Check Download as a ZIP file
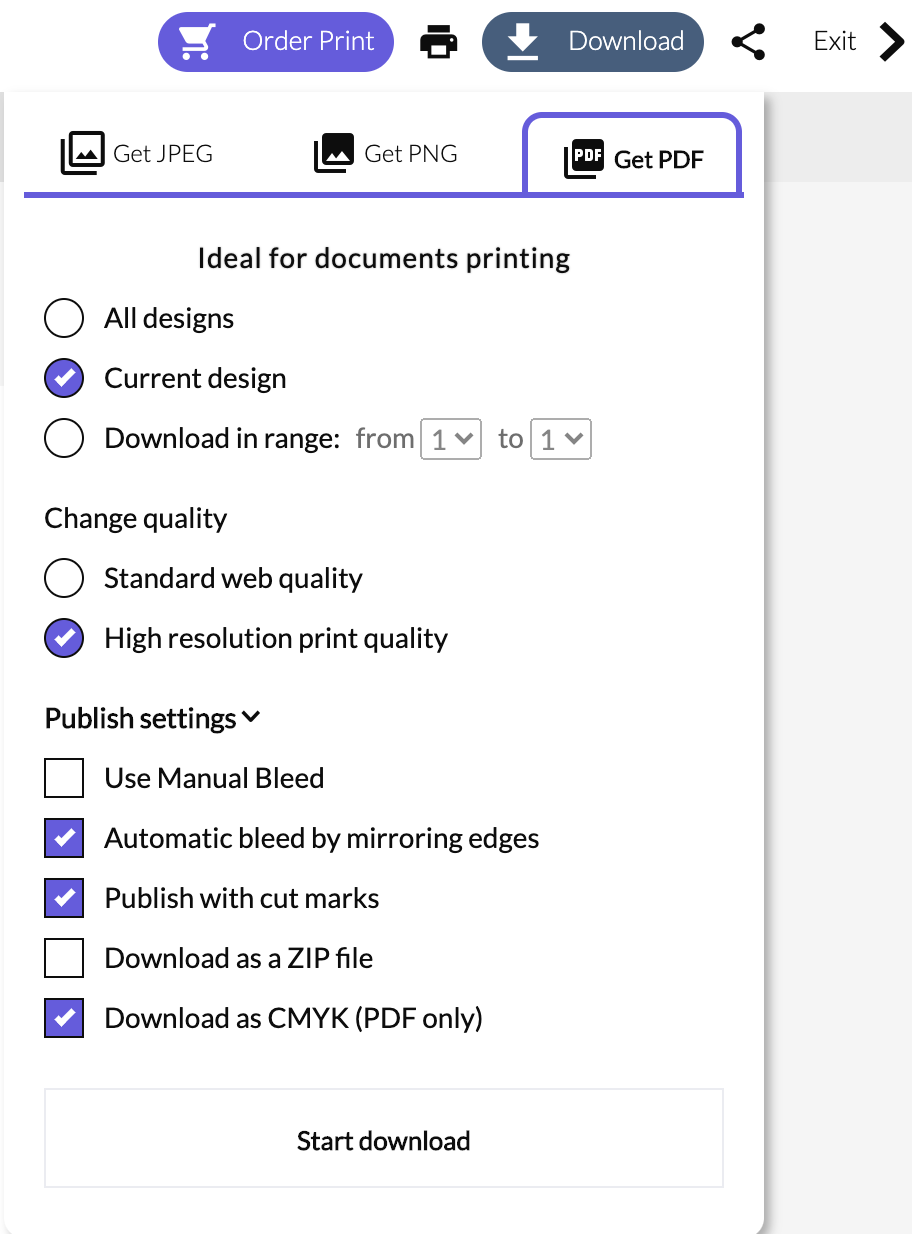912x1234 pixels. coord(64,958)
